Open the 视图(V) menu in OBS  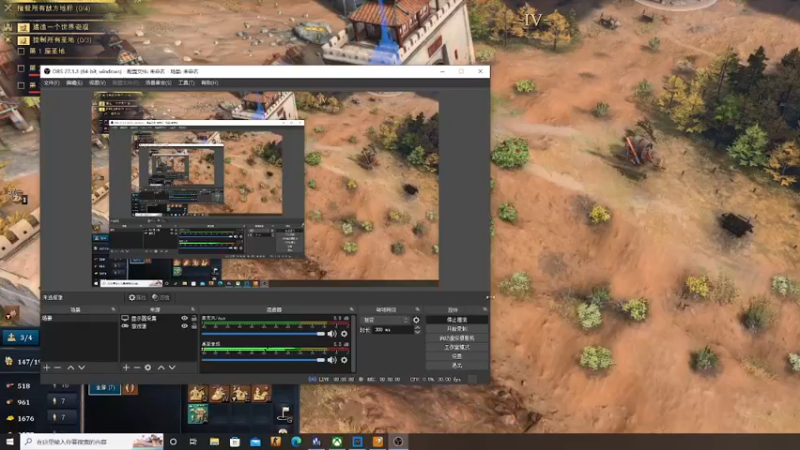[x=97, y=83]
